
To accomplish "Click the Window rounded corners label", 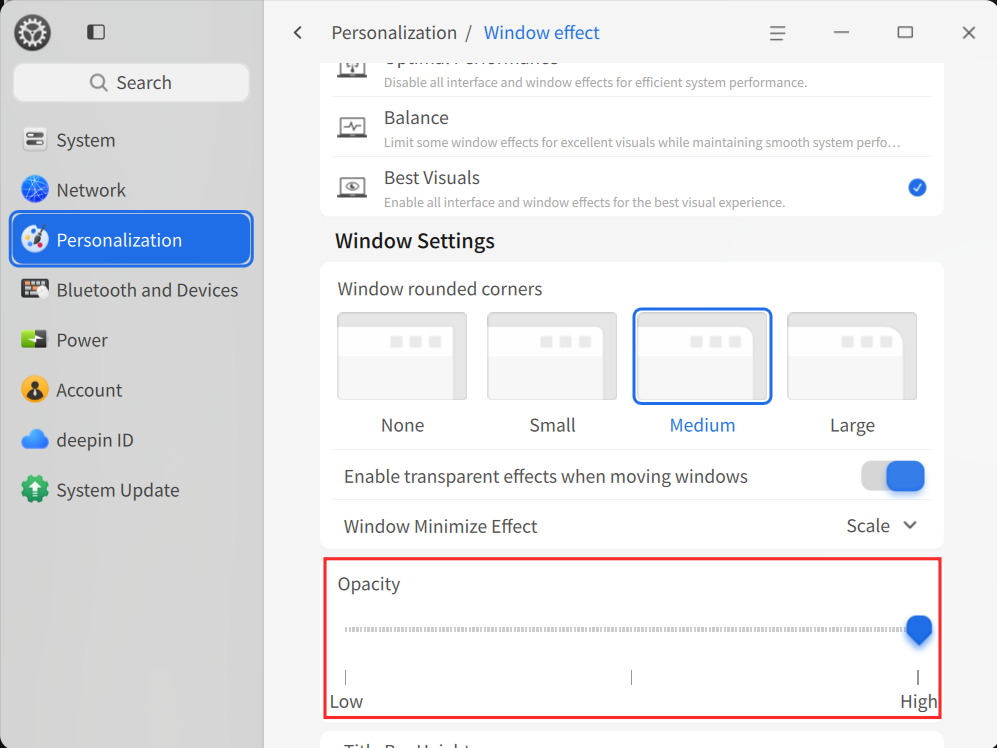I will point(439,289).
